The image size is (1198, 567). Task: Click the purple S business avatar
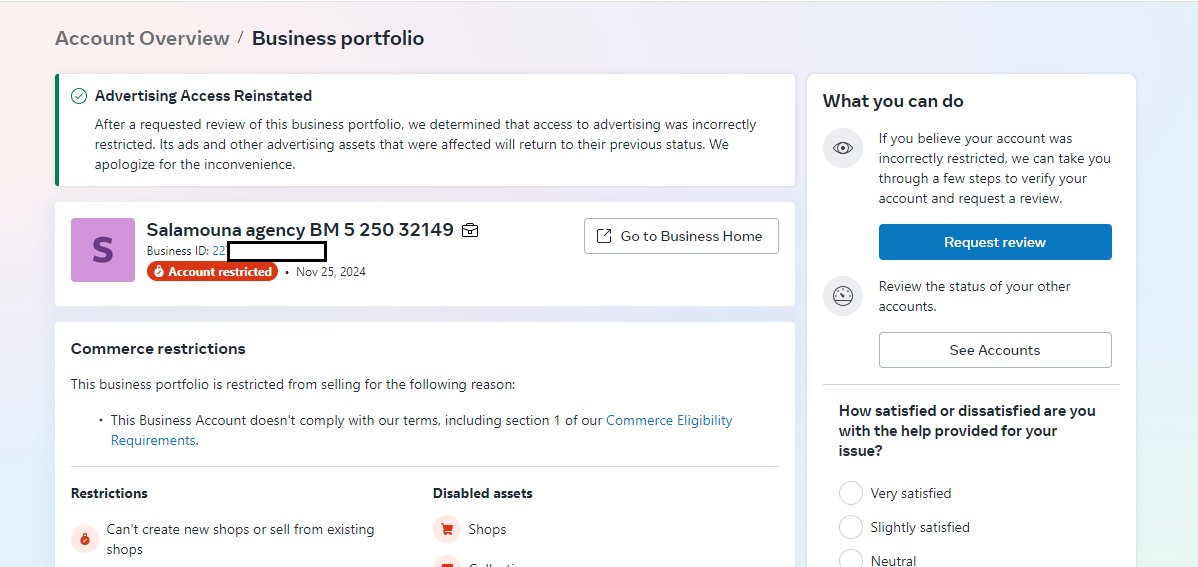click(x=103, y=250)
